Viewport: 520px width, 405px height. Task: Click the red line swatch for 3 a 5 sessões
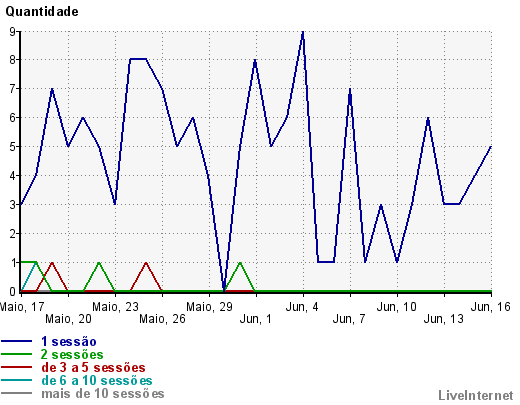pyautogui.click(x=16, y=367)
